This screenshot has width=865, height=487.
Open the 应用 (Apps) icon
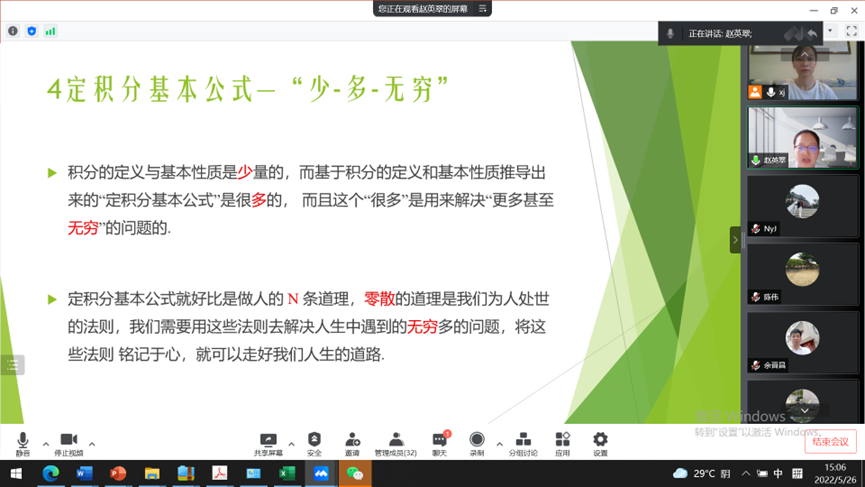point(562,442)
